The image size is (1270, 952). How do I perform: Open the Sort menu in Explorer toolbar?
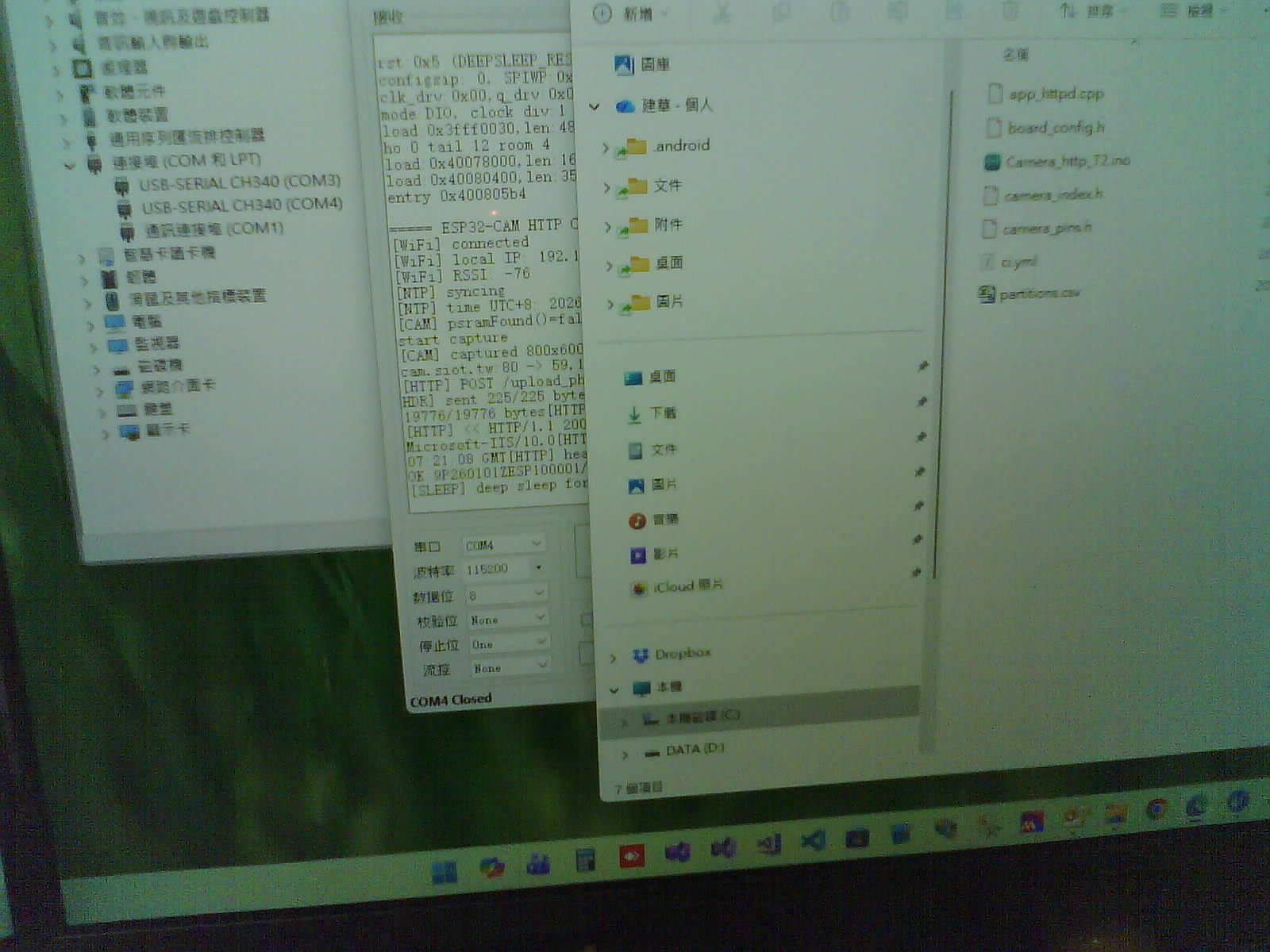[x=1090, y=10]
